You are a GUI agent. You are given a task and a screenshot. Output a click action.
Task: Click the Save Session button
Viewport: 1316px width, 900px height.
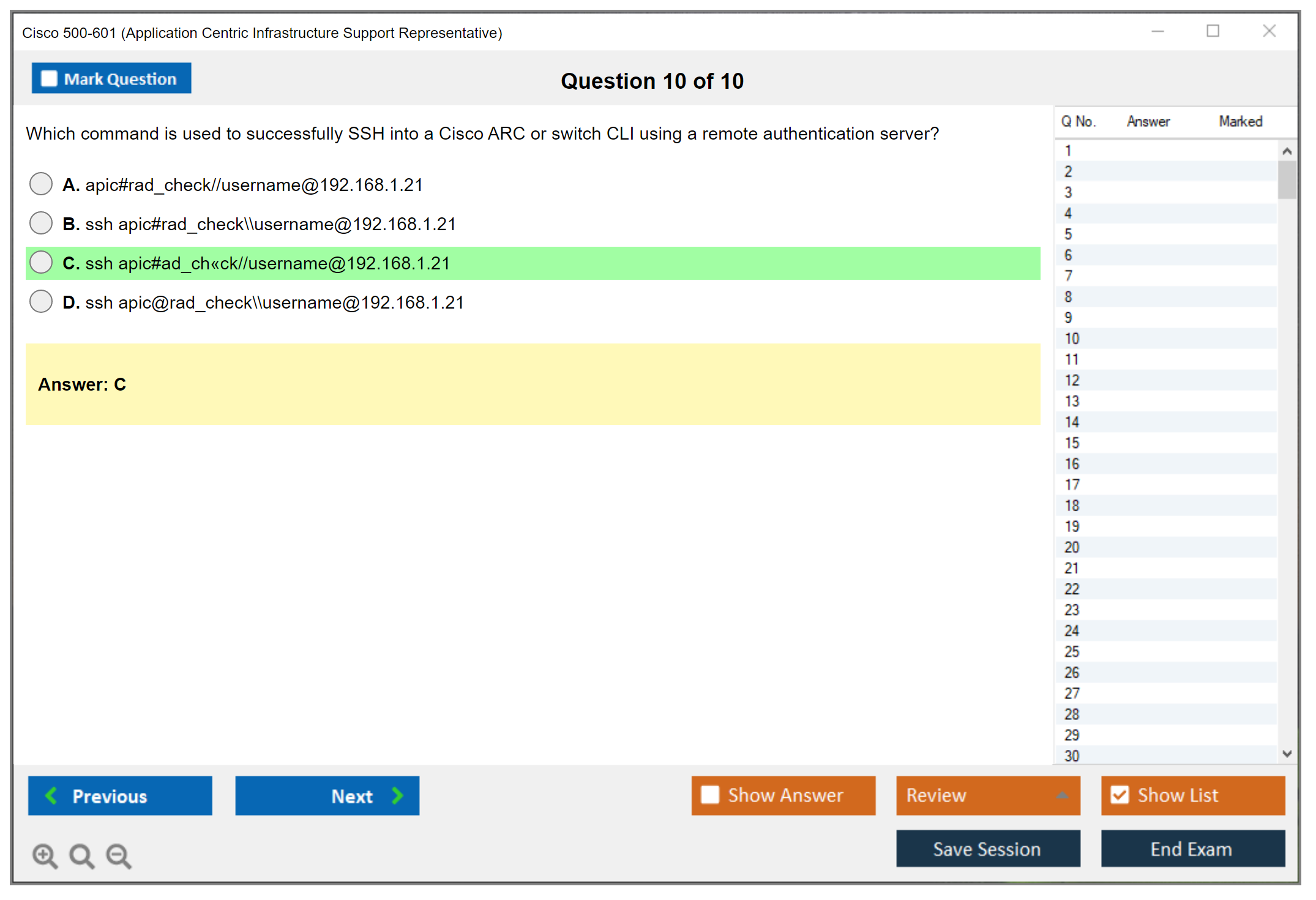pyautogui.click(x=987, y=849)
